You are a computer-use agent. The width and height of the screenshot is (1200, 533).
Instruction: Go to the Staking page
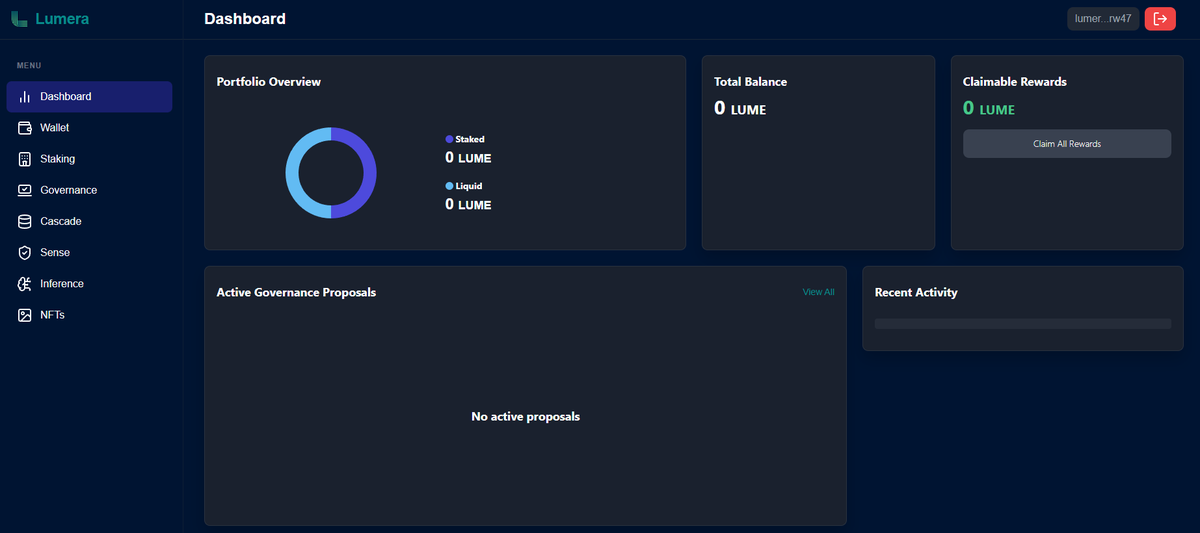[89, 159]
